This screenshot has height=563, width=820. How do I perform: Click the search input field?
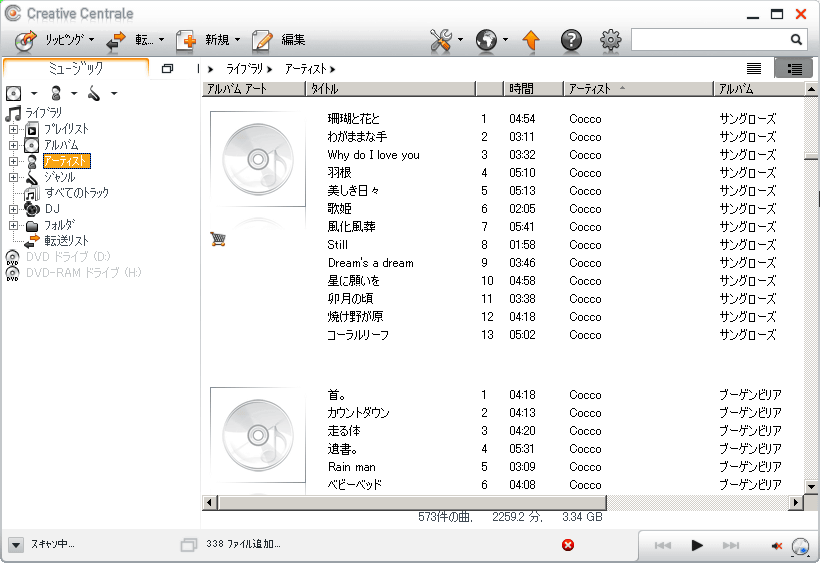pos(710,40)
